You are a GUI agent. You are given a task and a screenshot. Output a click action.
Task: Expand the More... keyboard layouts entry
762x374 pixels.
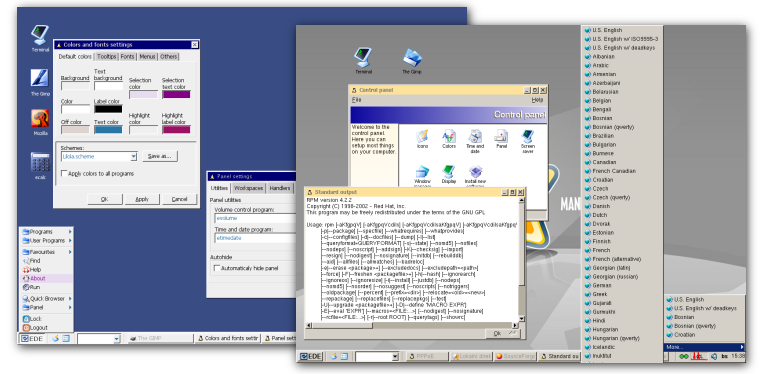pyautogui.click(x=704, y=347)
